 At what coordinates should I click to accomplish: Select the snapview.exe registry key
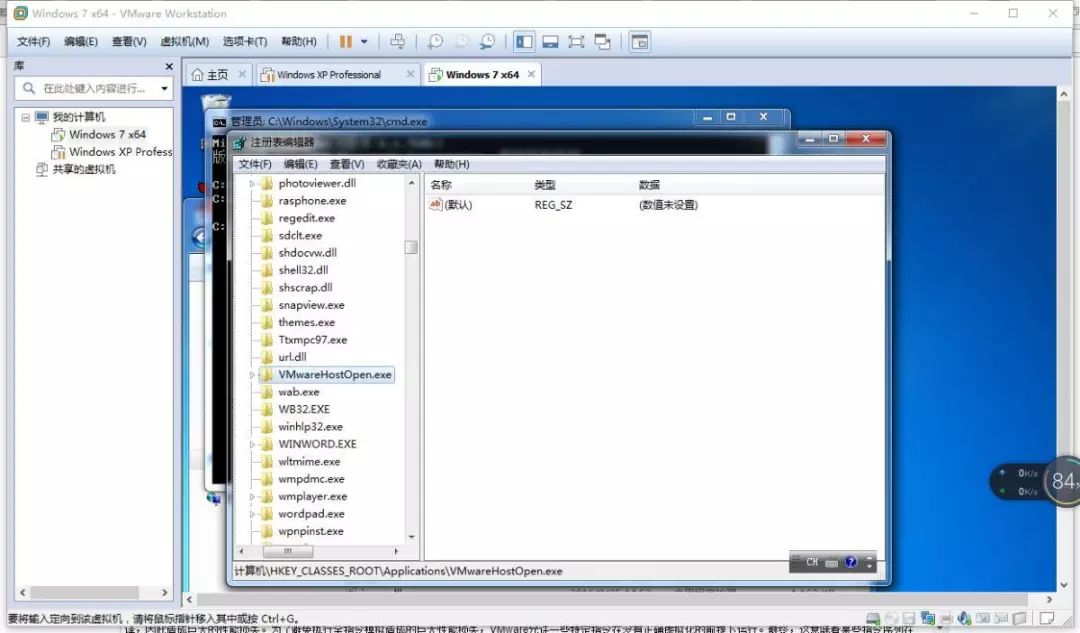311,305
